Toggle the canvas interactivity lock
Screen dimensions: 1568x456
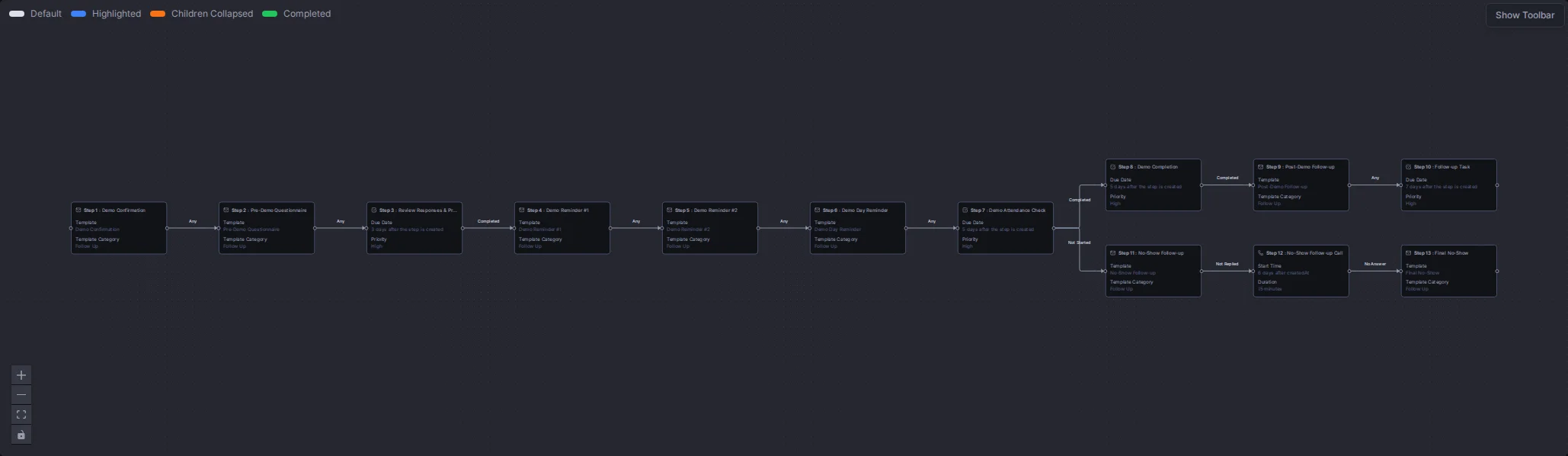pyautogui.click(x=21, y=435)
